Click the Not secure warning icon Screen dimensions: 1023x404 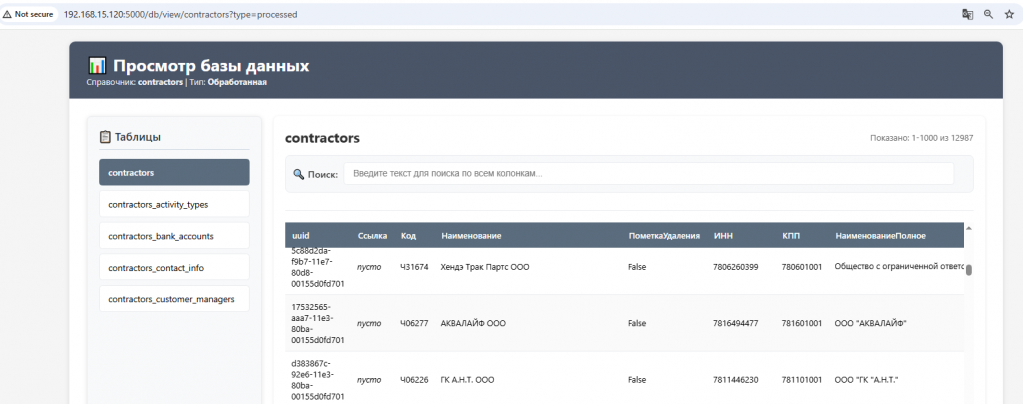click(x=8, y=15)
